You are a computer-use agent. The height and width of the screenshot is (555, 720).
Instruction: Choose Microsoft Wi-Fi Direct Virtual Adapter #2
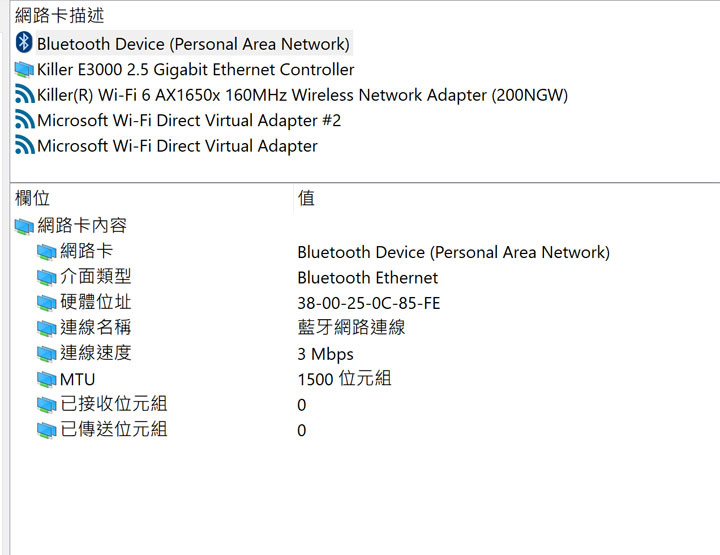pos(189,121)
